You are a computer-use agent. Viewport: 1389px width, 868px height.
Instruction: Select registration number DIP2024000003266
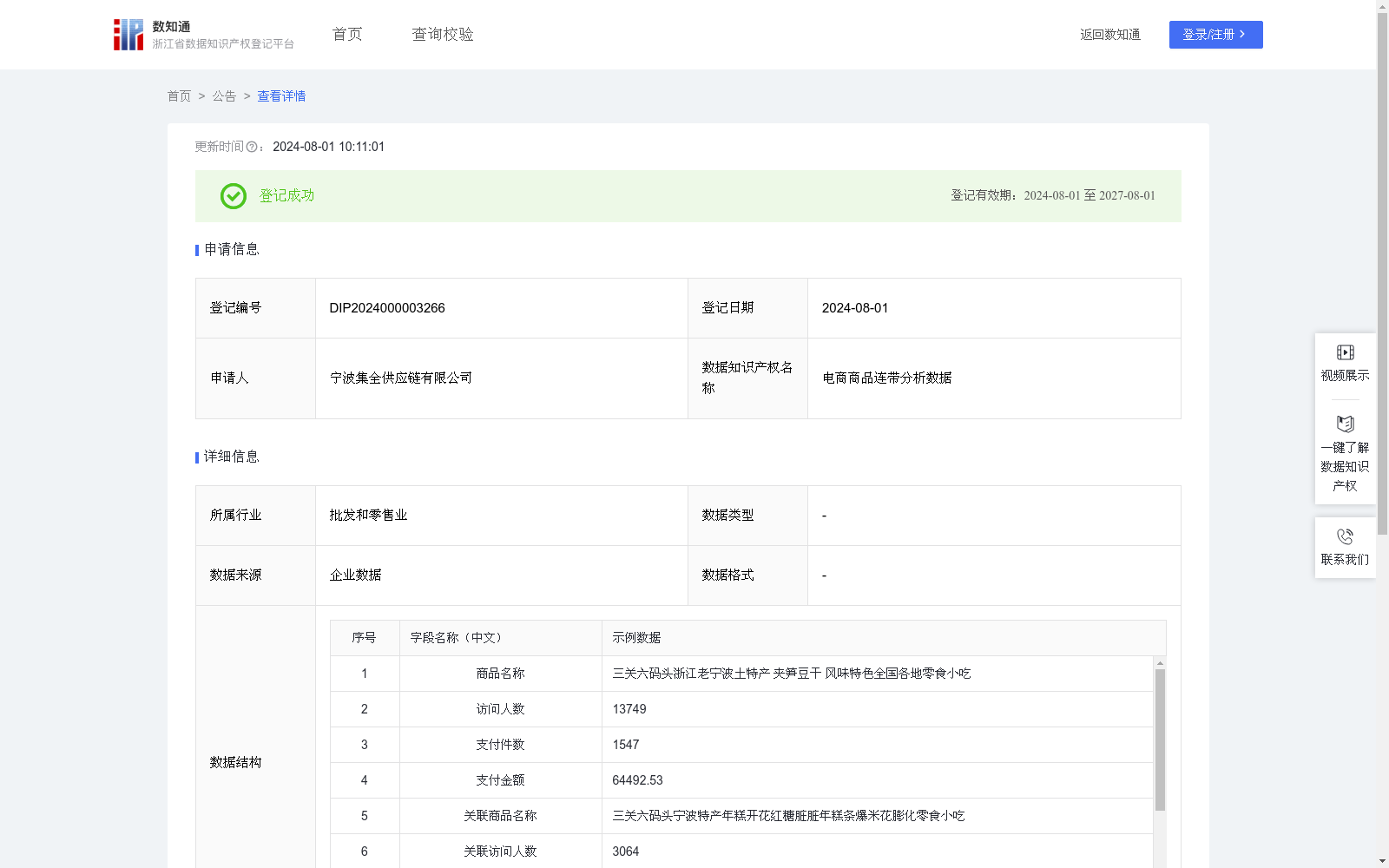coord(387,308)
